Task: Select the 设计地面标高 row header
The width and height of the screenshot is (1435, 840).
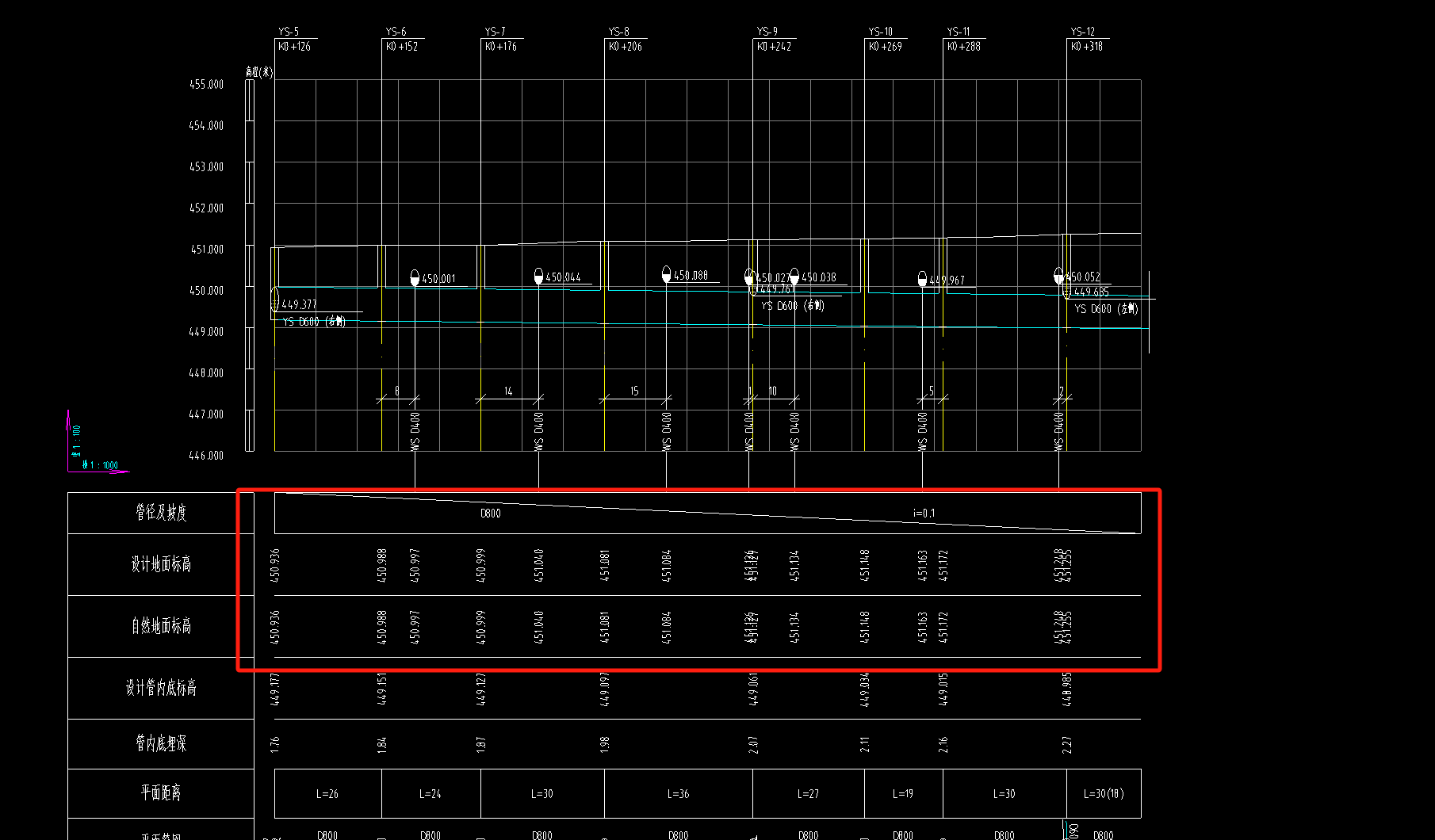Action: tap(161, 564)
